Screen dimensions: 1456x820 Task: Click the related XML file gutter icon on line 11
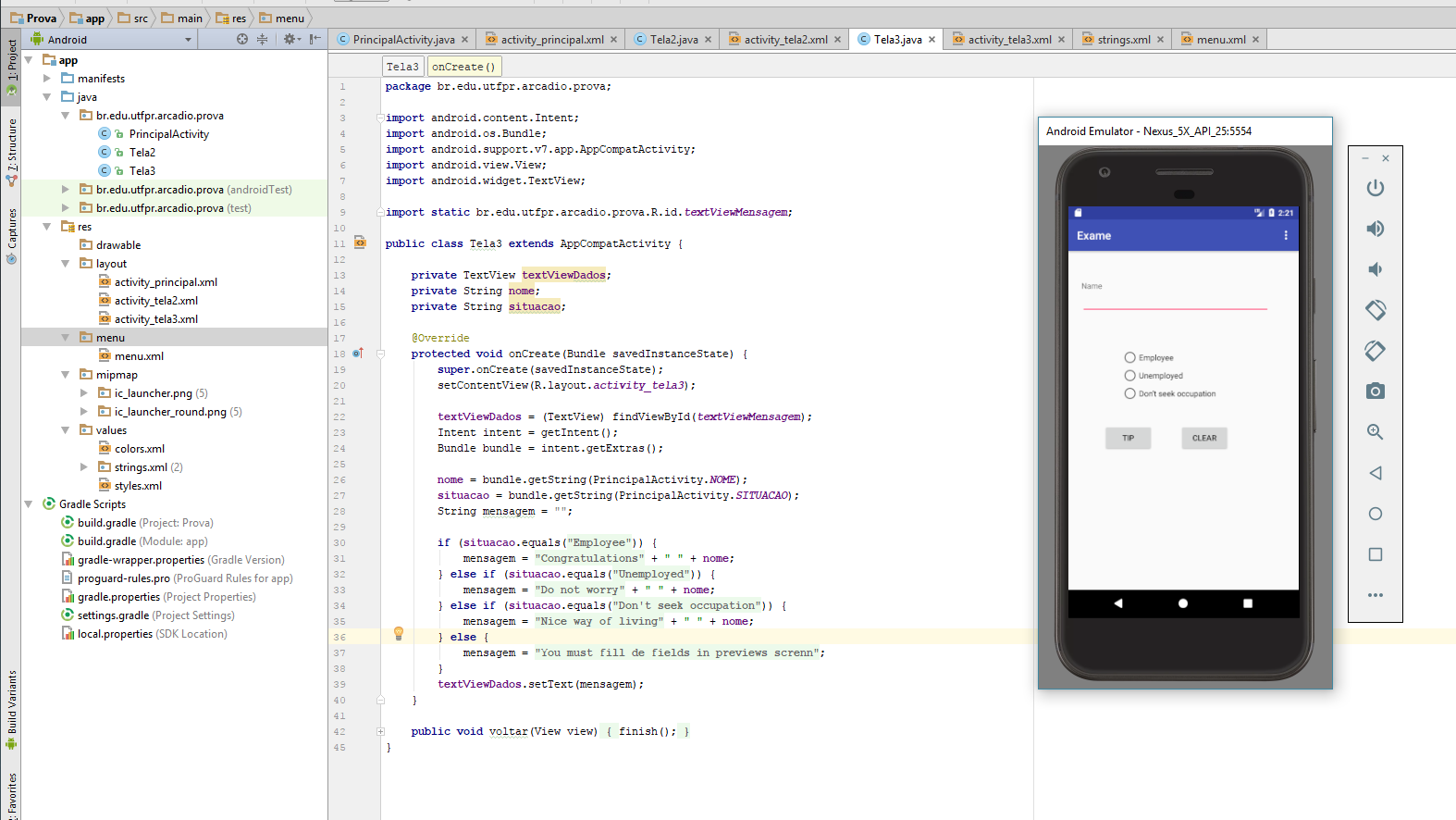361,242
